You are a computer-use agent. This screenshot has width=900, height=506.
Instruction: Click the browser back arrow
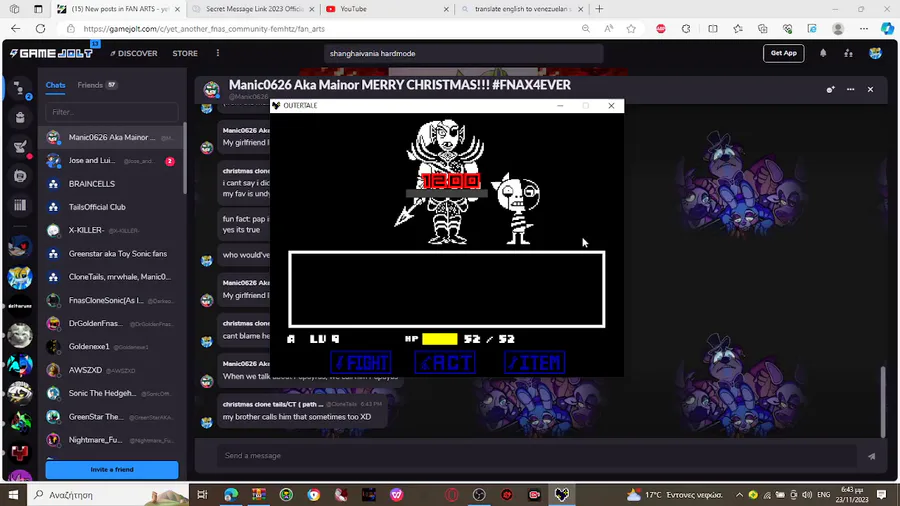click(x=15, y=29)
